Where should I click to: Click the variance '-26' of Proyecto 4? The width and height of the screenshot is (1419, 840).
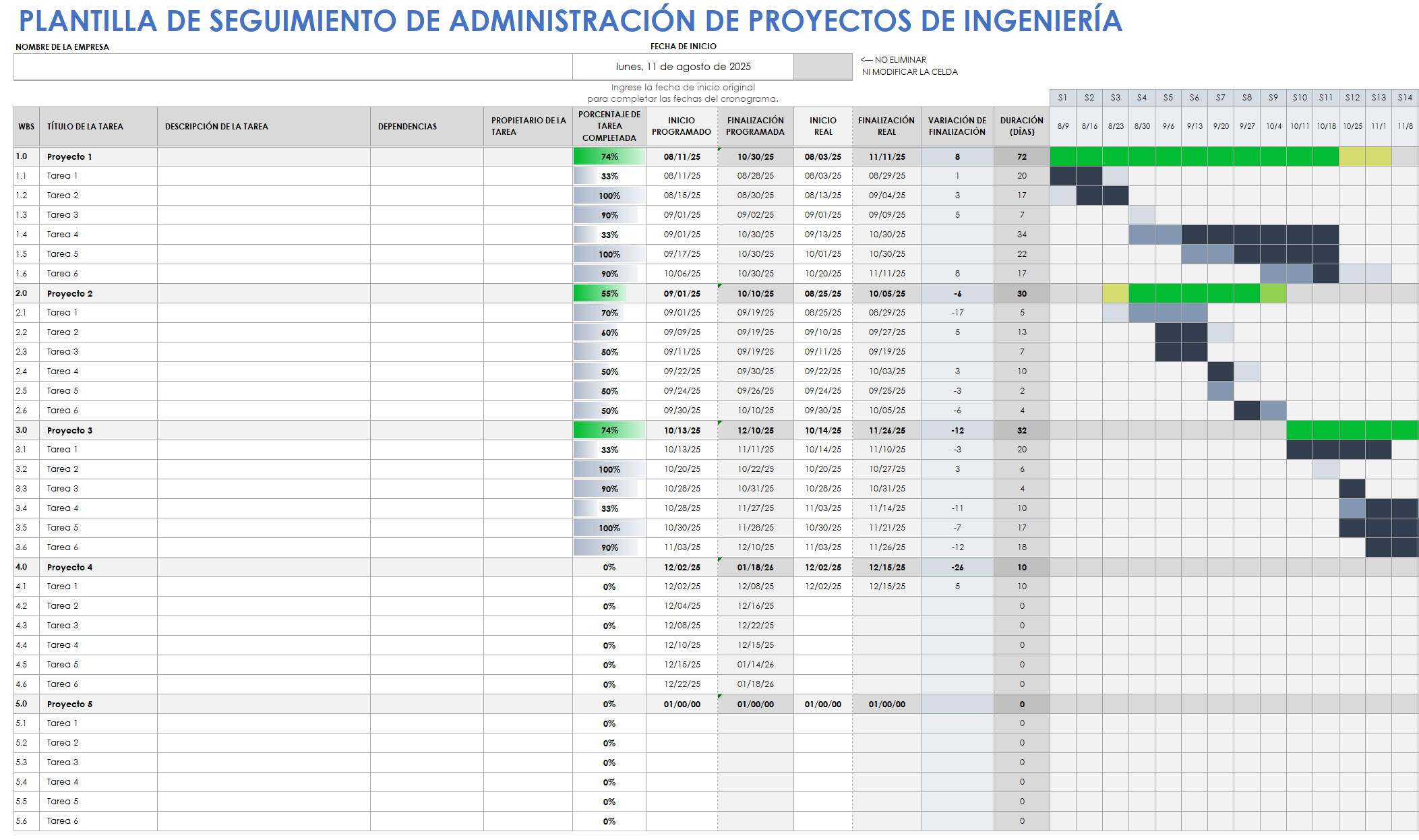tap(957, 567)
